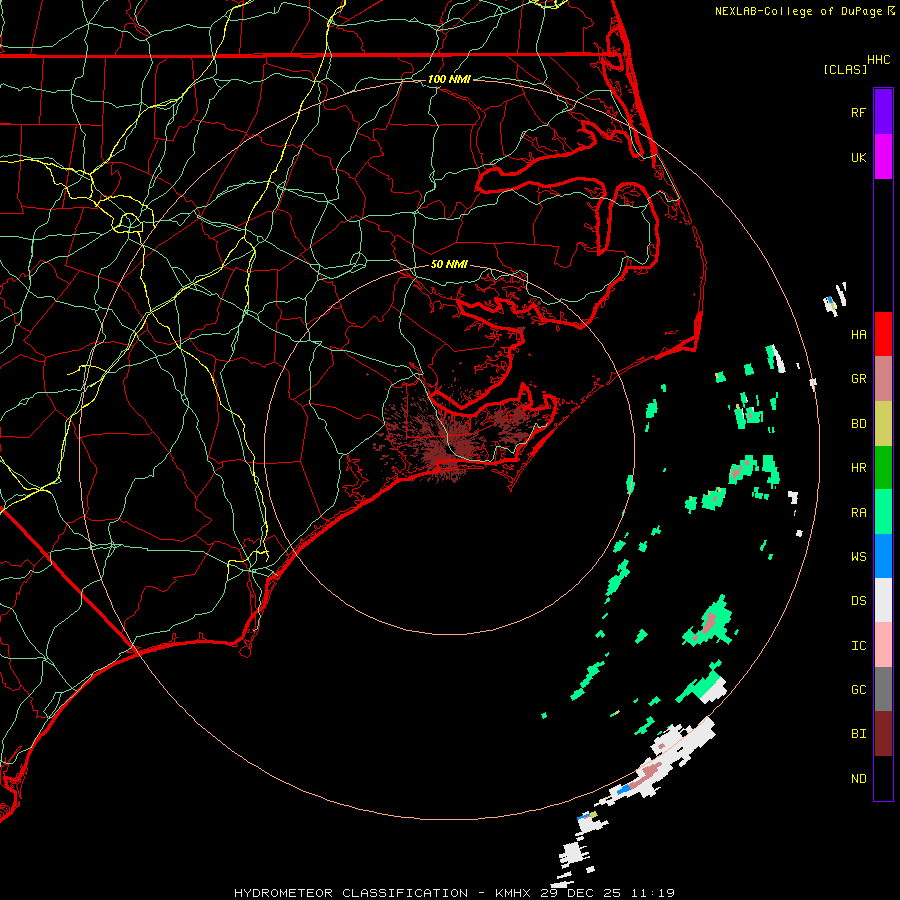Click the HR legend label
This screenshot has height=900, width=900.
pos(858,468)
